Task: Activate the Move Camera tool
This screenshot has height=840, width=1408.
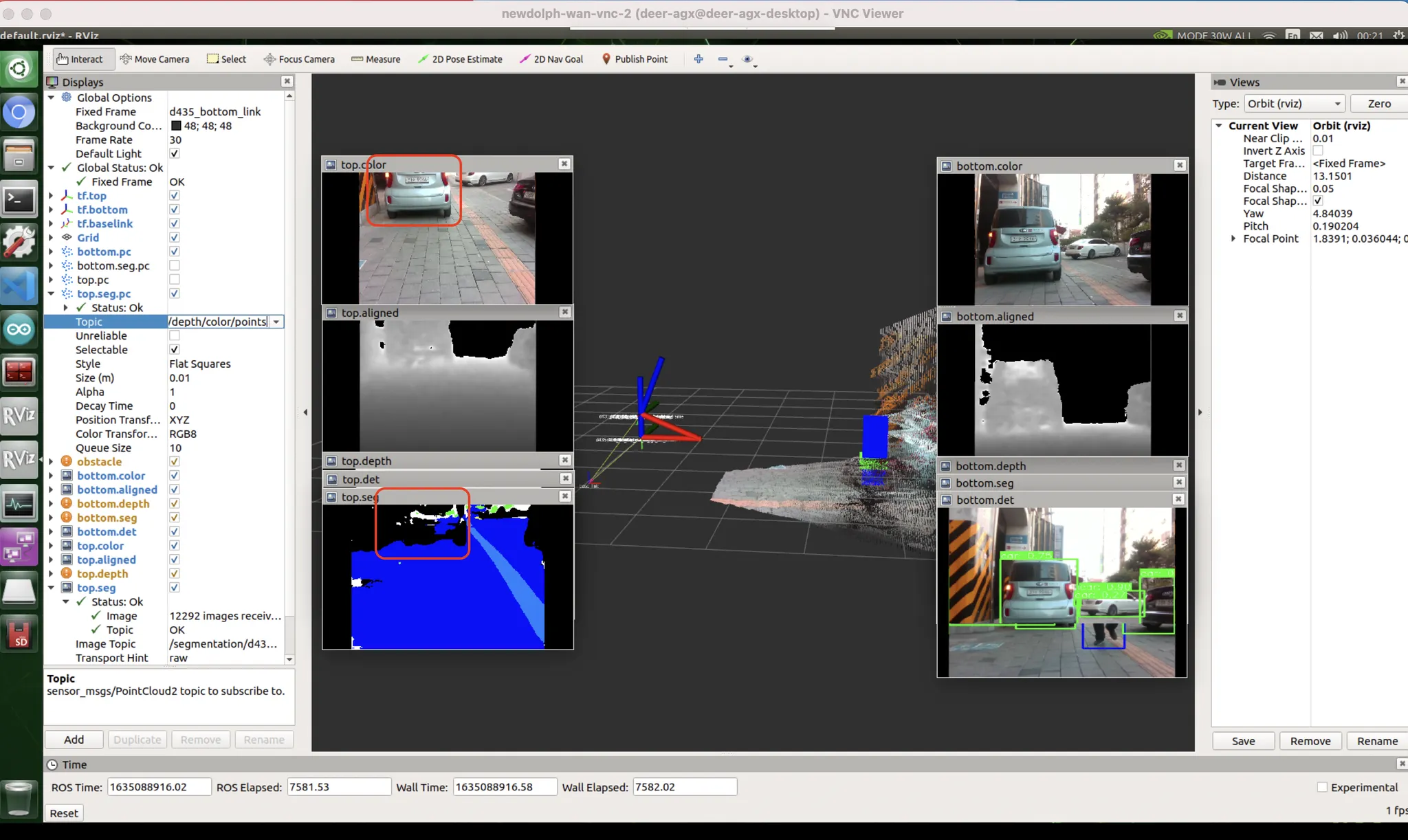Action: click(155, 59)
